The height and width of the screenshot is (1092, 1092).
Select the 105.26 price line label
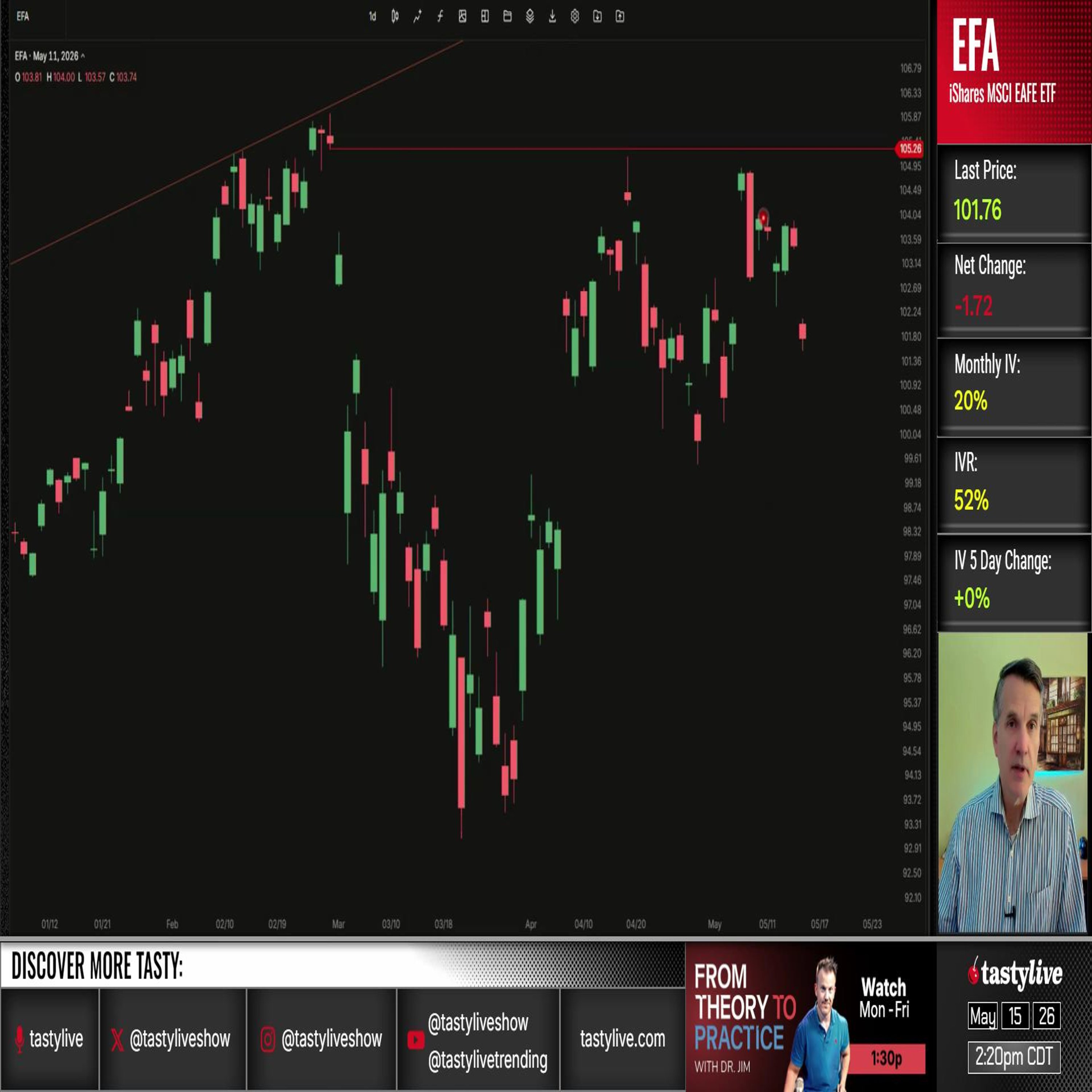pyautogui.click(x=910, y=149)
